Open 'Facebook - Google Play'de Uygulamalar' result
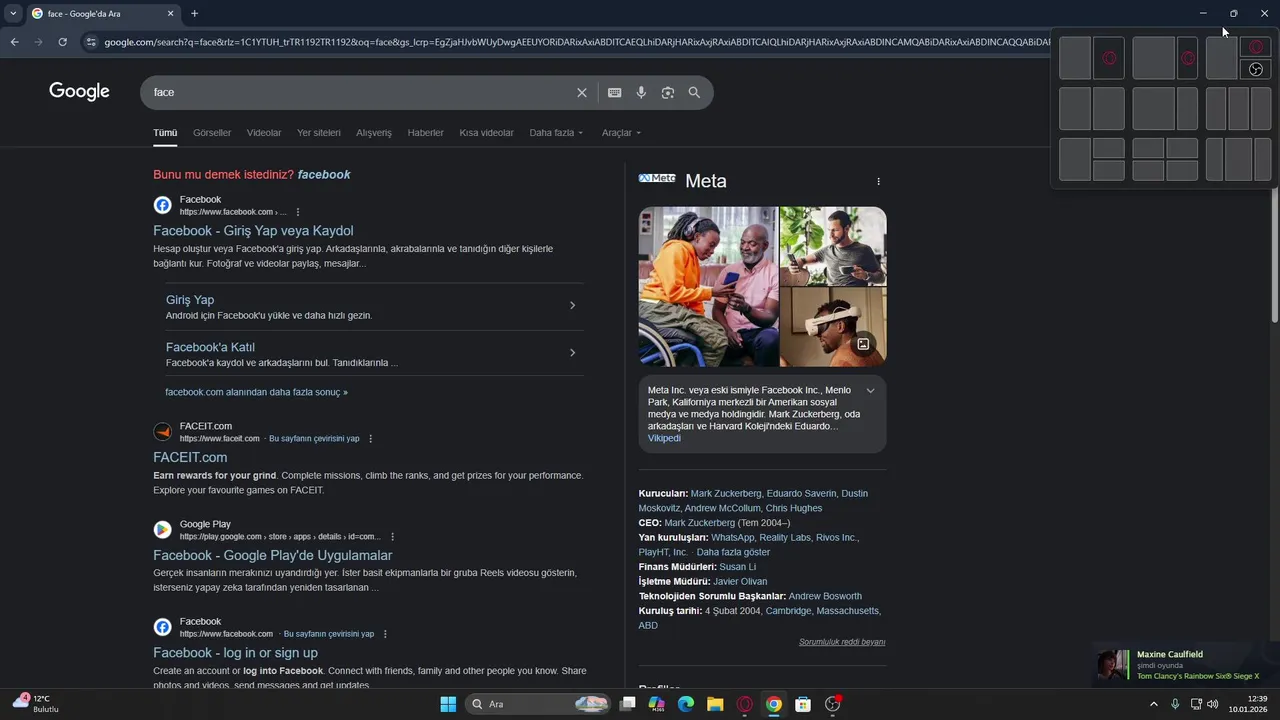 point(272,555)
